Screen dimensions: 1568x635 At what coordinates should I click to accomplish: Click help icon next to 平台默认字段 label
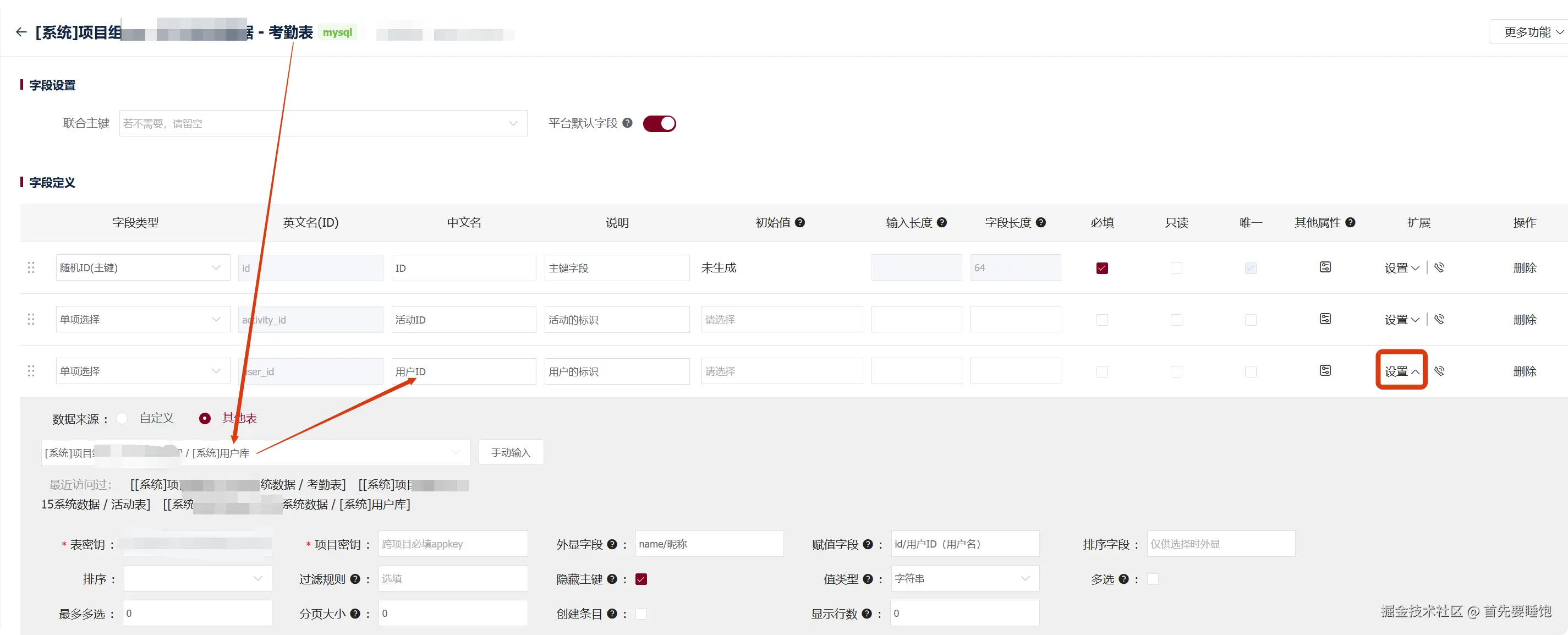(627, 123)
